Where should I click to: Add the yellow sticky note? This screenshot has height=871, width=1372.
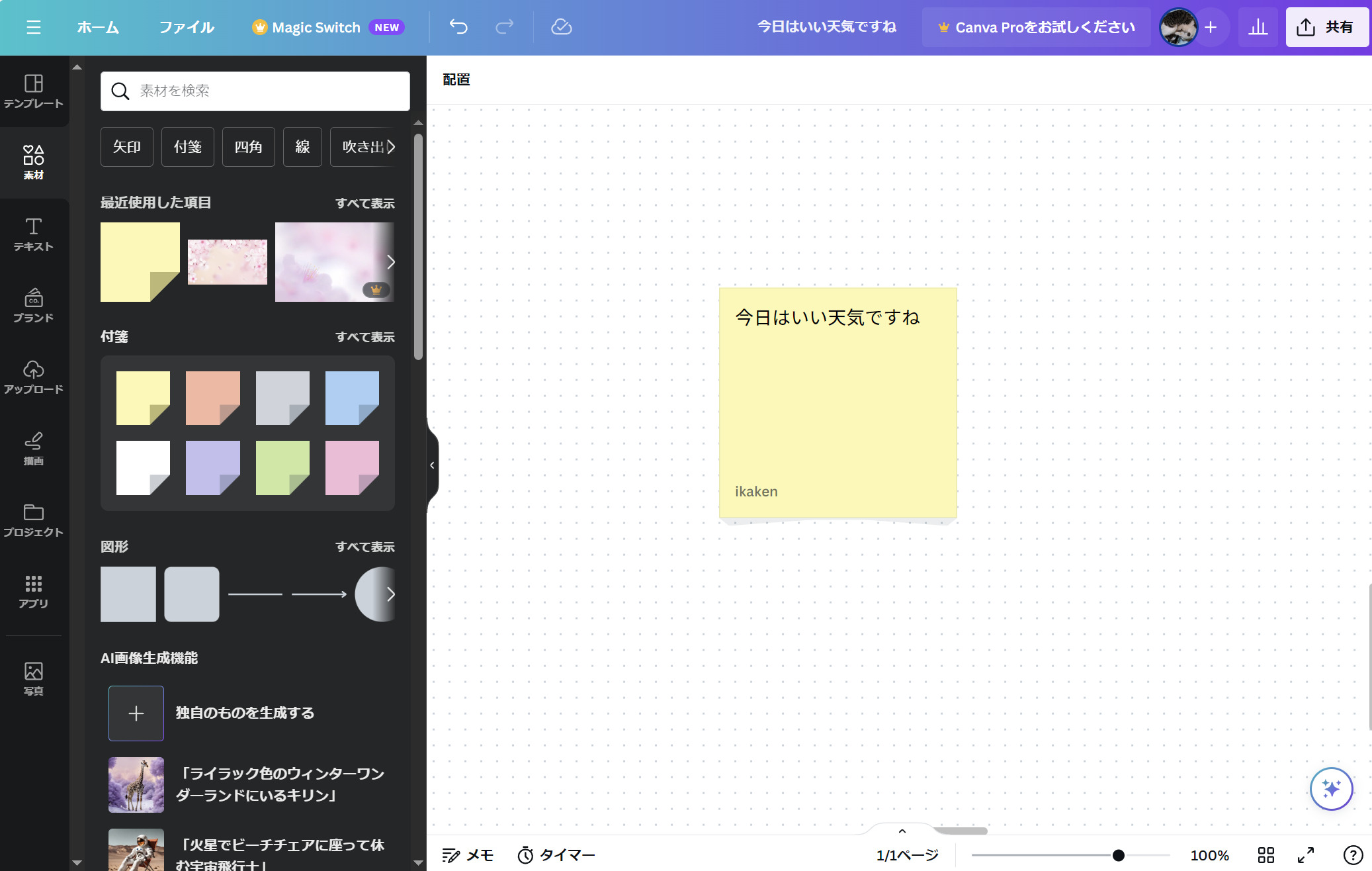click(x=143, y=398)
